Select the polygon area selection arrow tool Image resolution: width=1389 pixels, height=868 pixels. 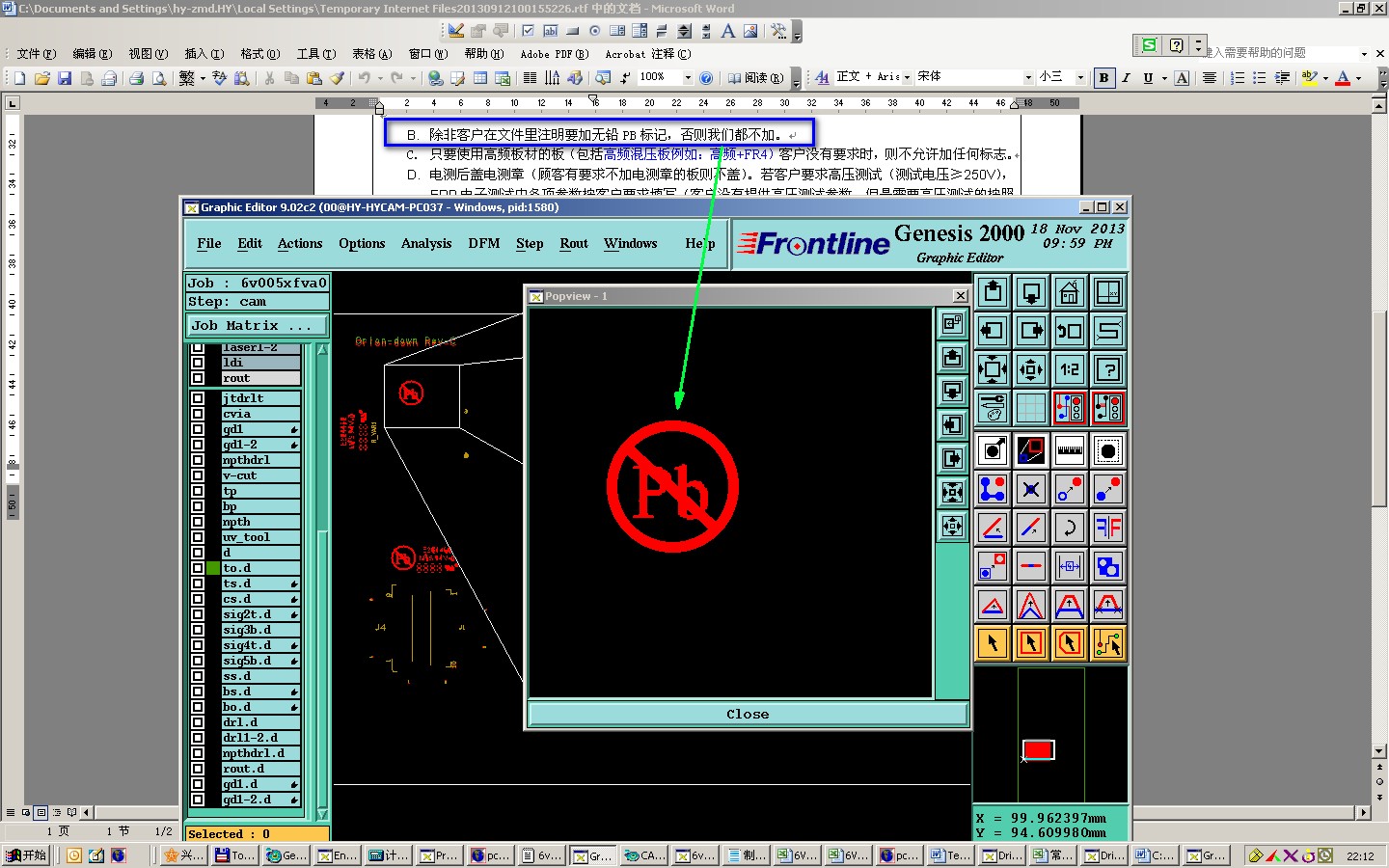tap(1070, 643)
